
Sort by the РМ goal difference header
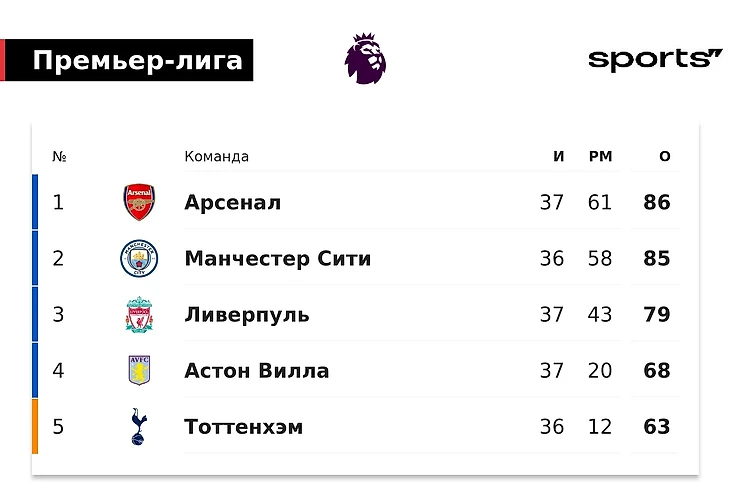[x=600, y=156]
